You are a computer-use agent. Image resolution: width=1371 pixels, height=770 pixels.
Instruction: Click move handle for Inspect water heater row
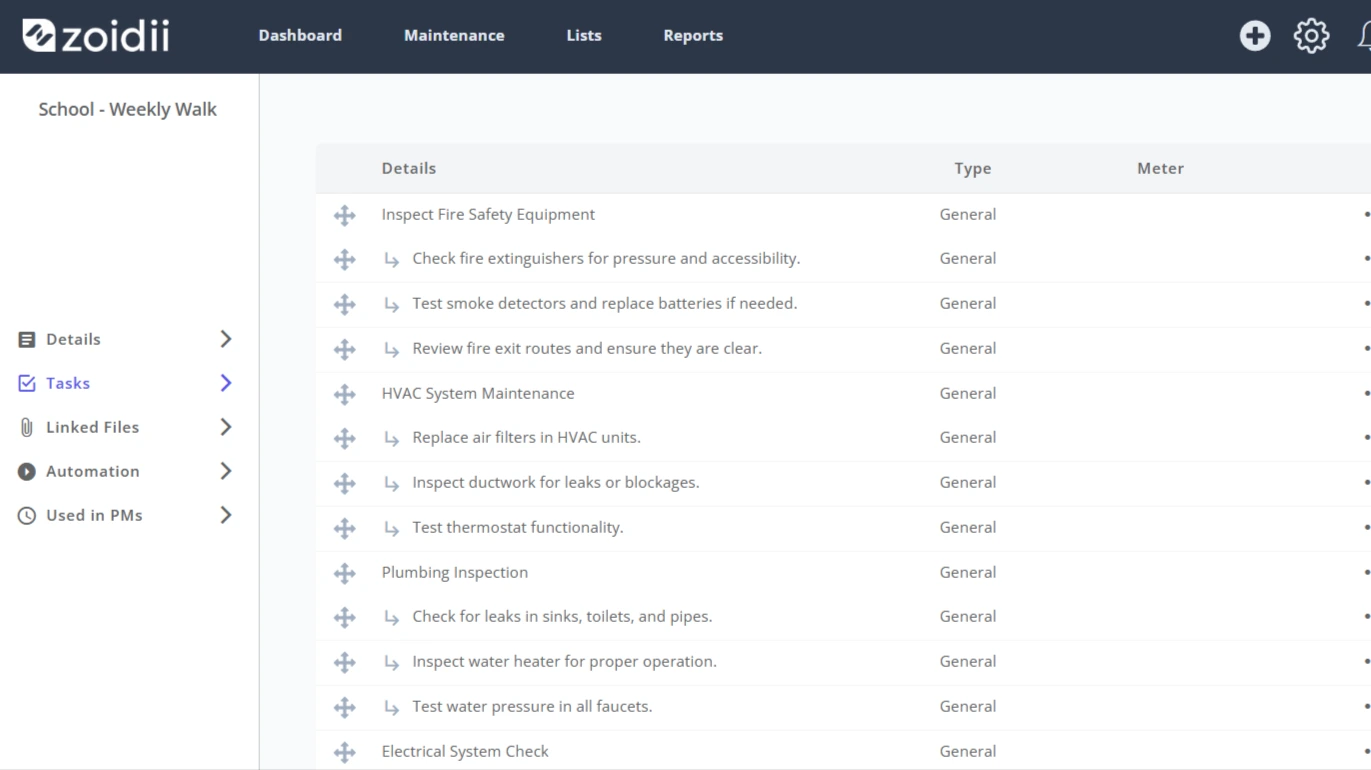345,662
